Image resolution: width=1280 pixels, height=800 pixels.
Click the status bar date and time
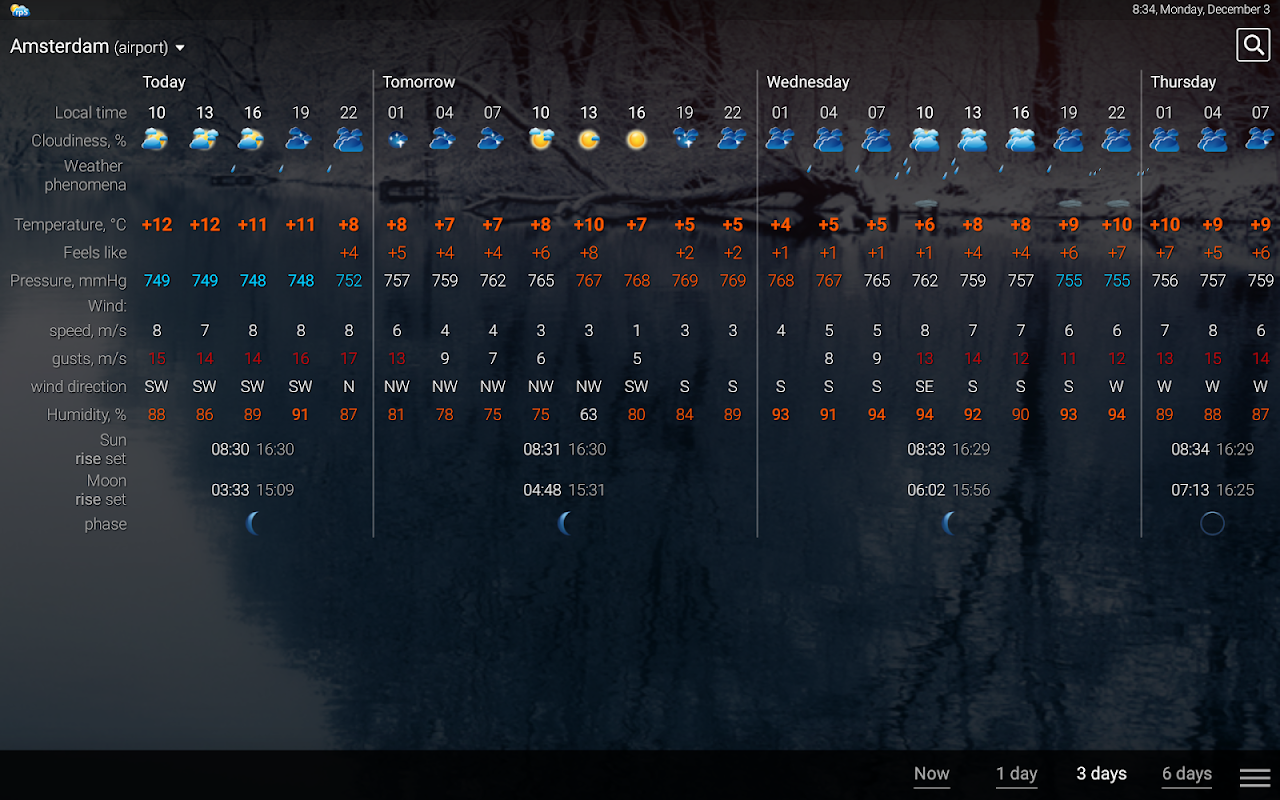(x=1201, y=9)
